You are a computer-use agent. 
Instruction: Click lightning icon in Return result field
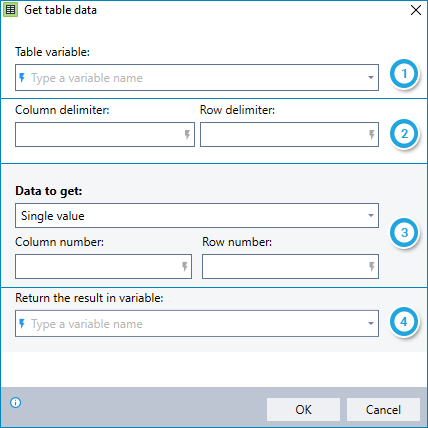click(22, 324)
